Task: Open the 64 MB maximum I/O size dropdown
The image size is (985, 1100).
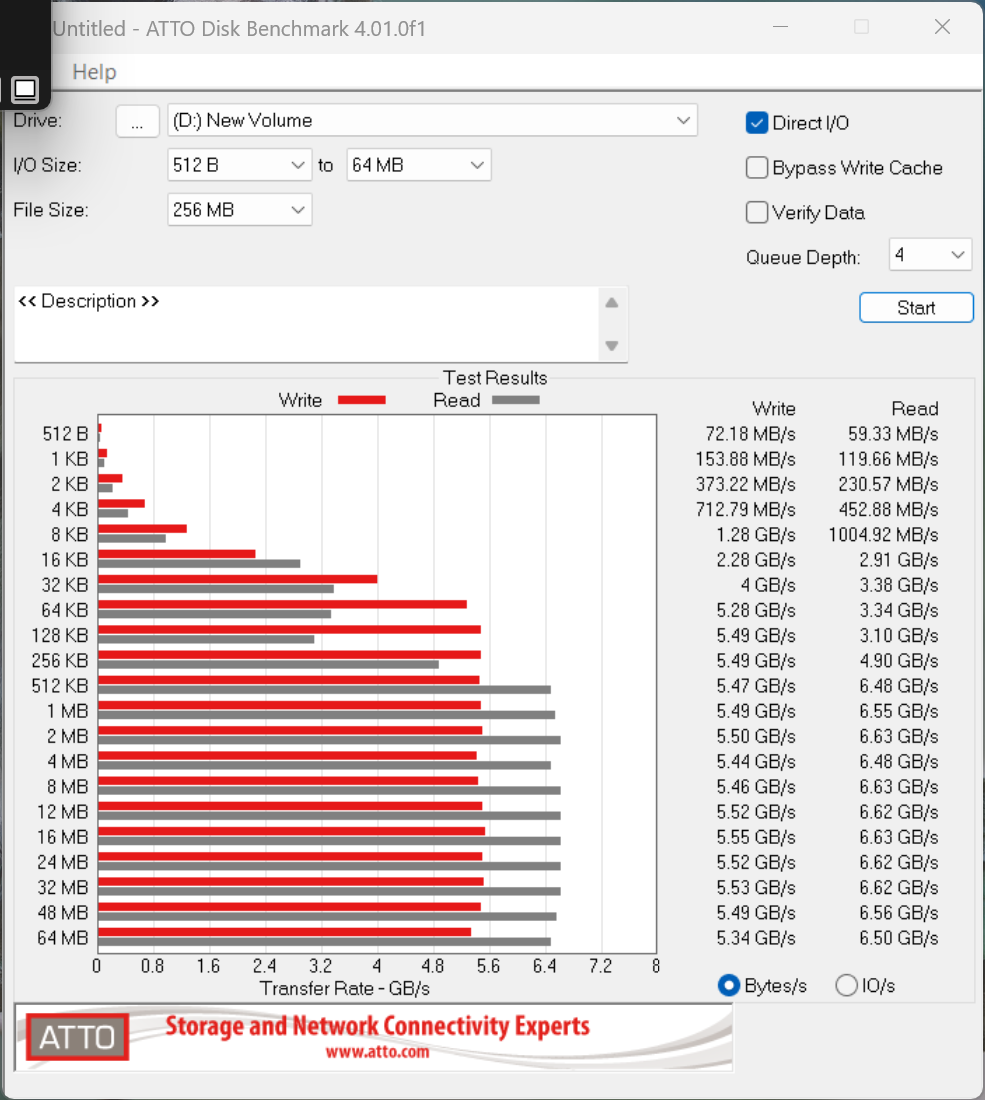Action: pos(419,166)
